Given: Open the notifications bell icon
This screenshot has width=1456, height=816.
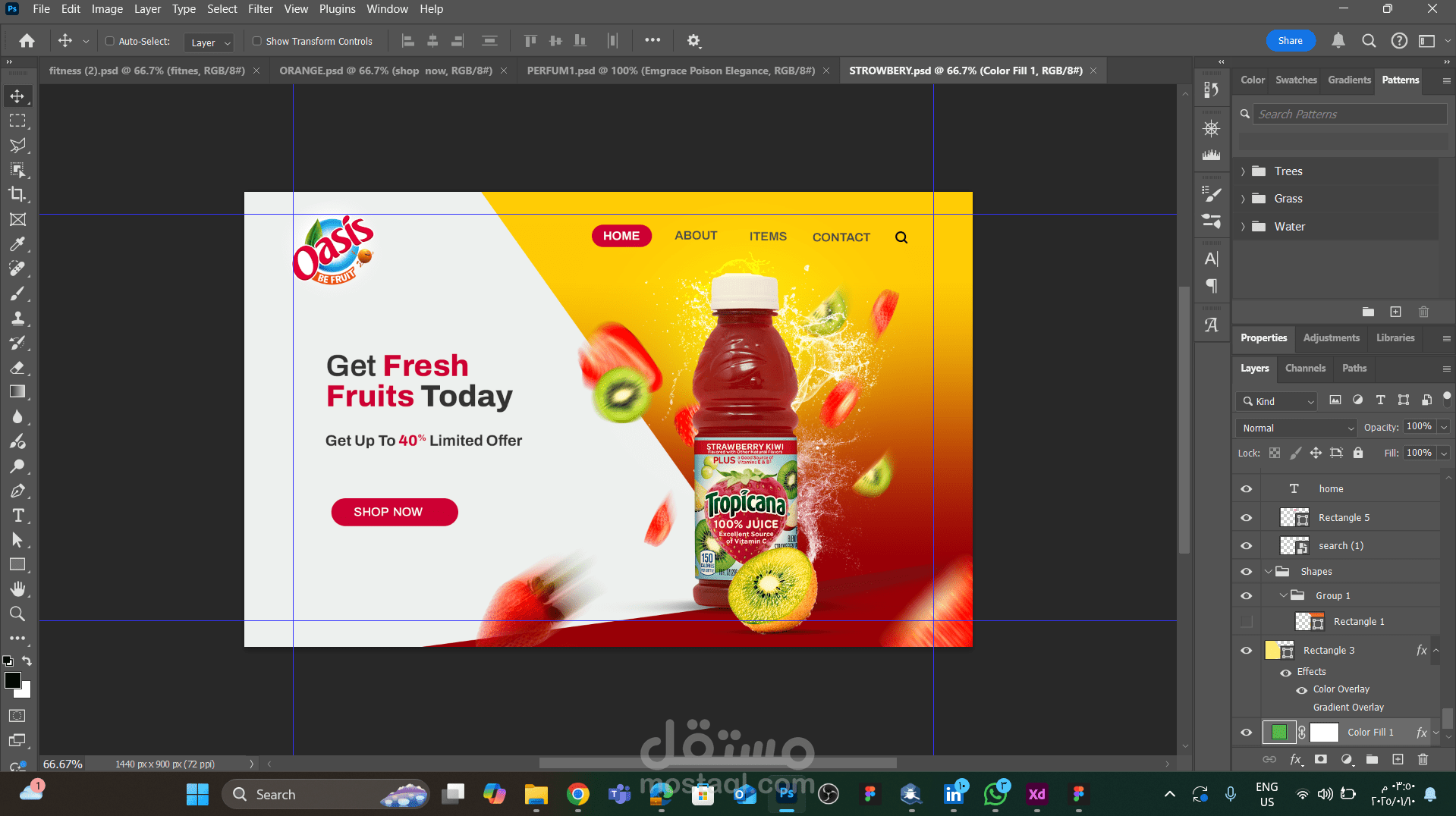Looking at the screenshot, I should [1338, 41].
